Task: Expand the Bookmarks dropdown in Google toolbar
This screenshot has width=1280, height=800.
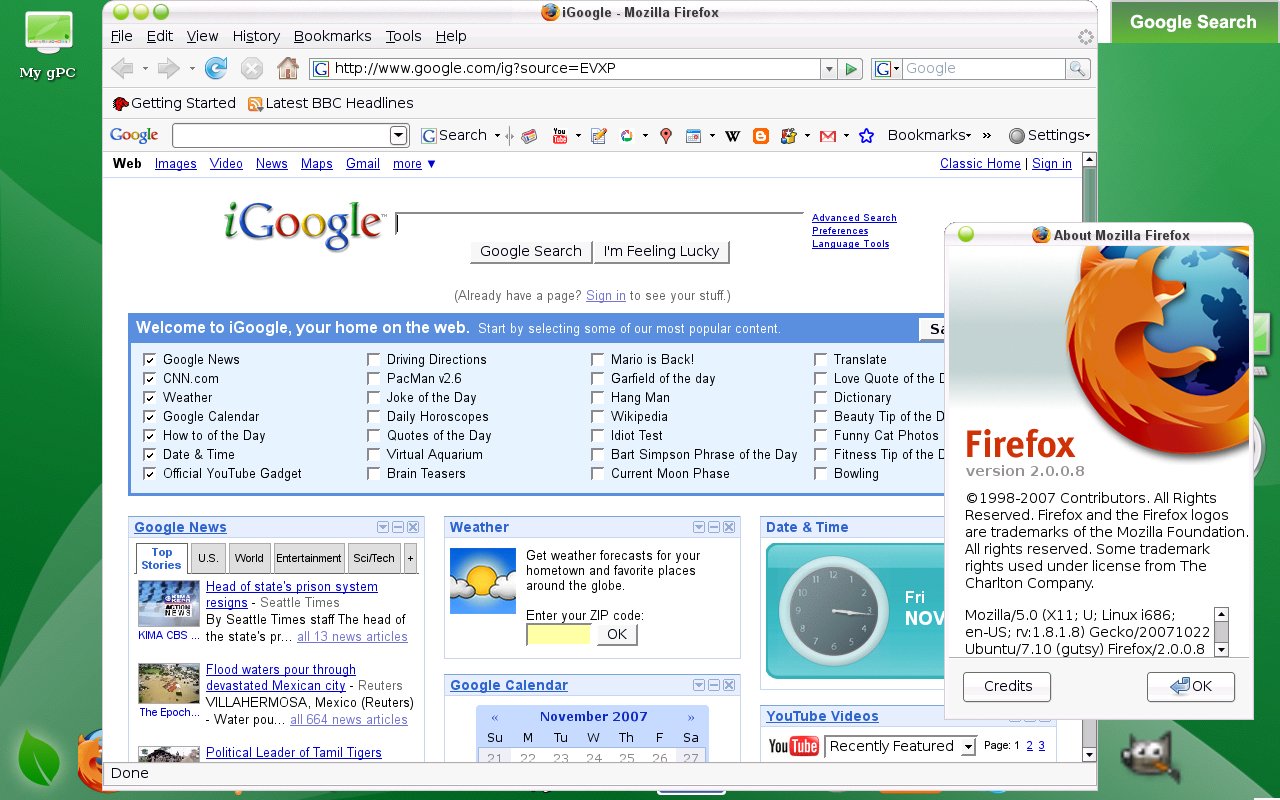Action: point(929,135)
